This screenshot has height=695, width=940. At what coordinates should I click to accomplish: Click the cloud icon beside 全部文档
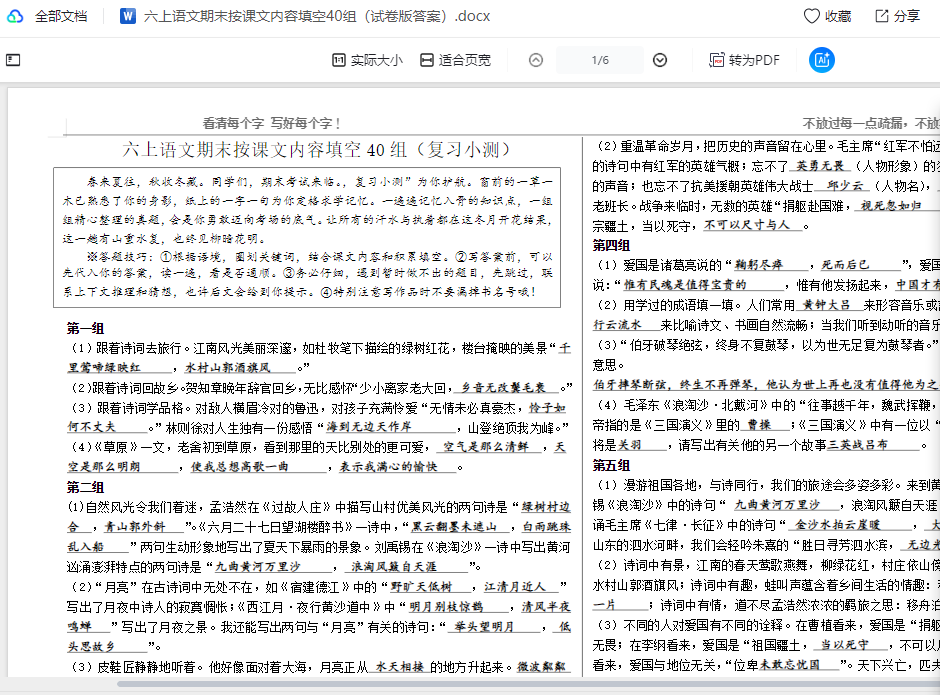(x=13, y=16)
